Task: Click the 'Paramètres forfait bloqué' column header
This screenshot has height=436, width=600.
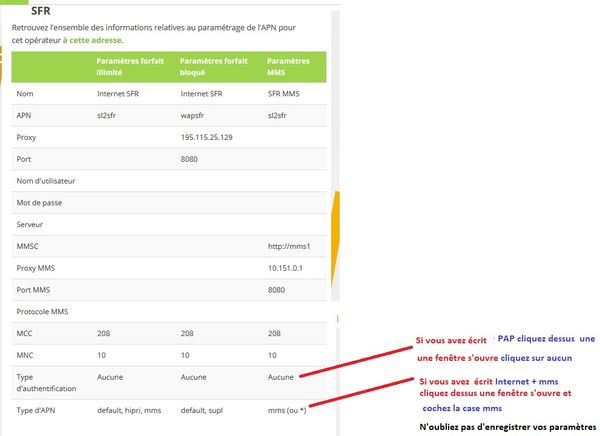Action: pyautogui.click(x=208, y=66)
